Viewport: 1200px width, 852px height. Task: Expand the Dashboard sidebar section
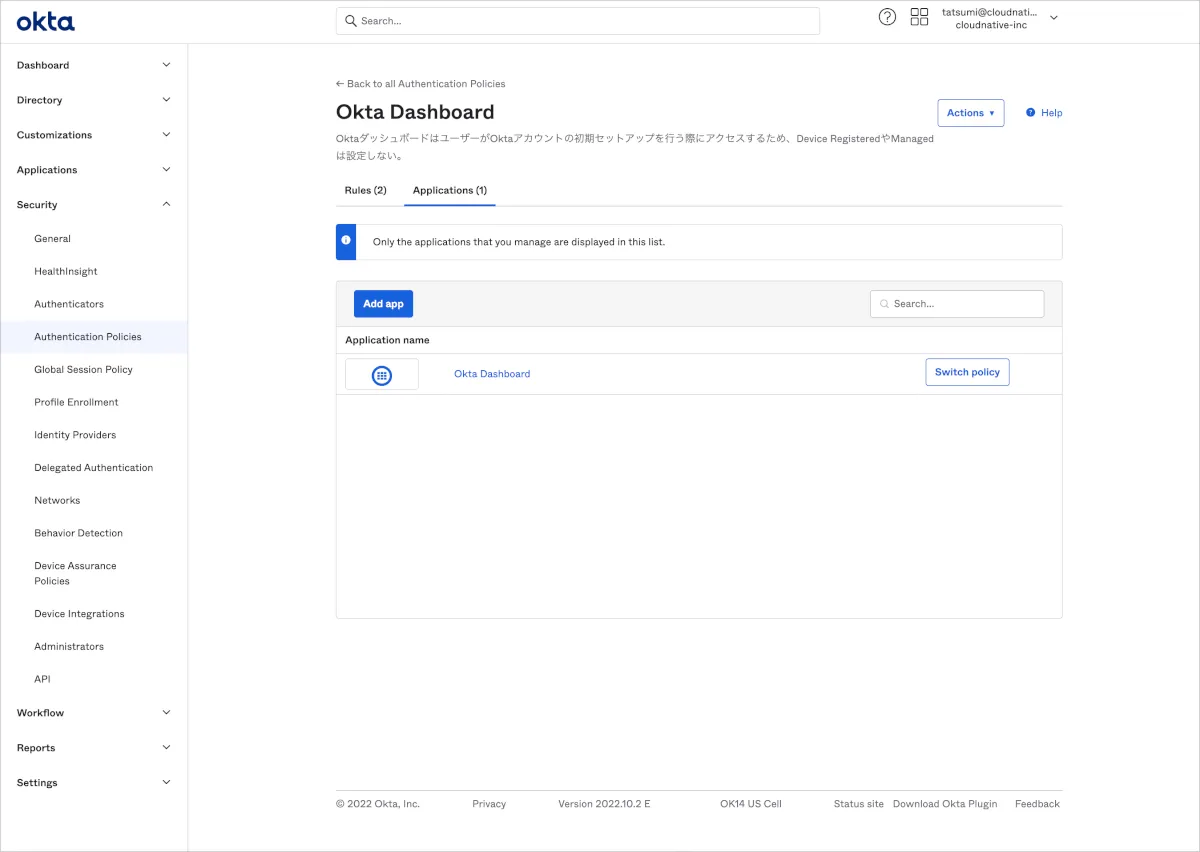[x=94, y=65]
